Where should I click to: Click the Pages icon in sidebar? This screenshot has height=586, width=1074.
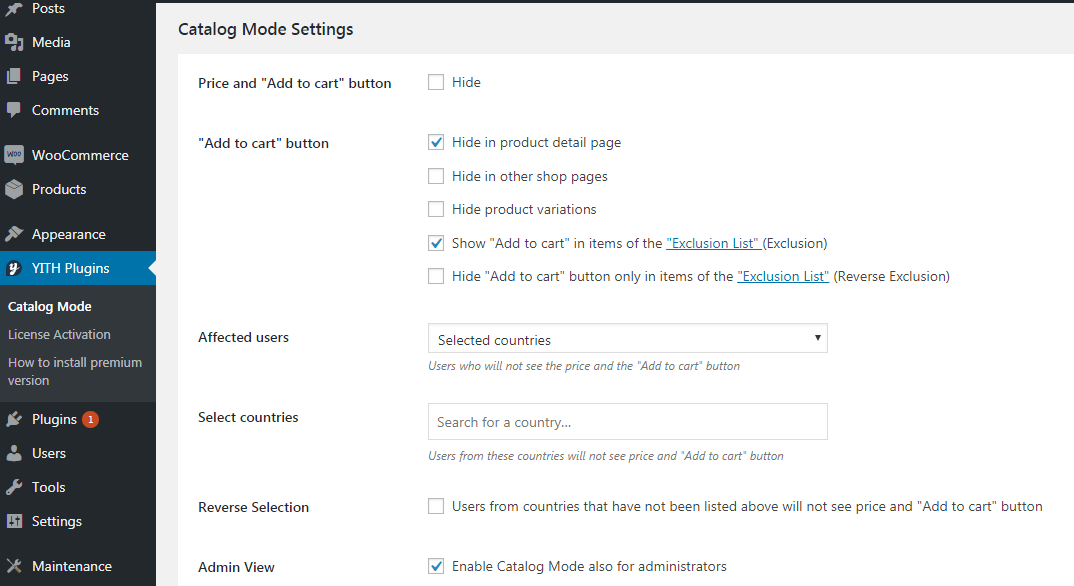pos(14,76)
